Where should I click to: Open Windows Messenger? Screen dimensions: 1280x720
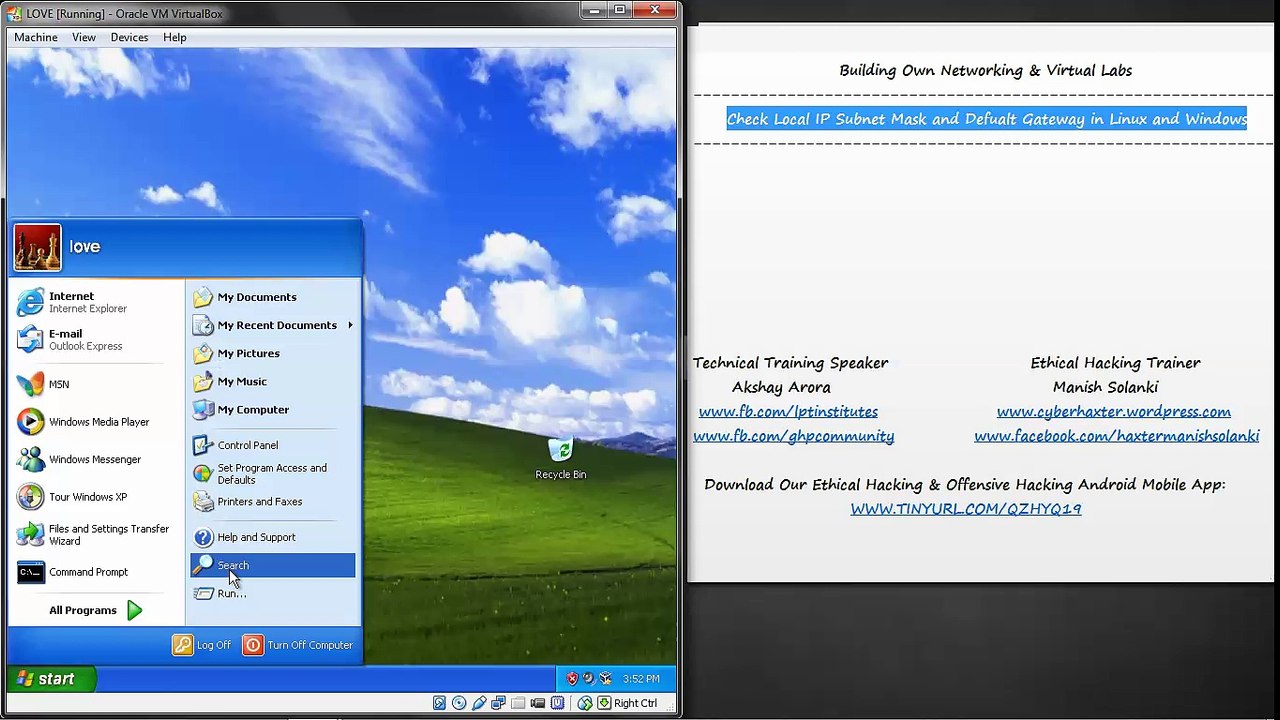pyautogui.click(x=96, y=460)
